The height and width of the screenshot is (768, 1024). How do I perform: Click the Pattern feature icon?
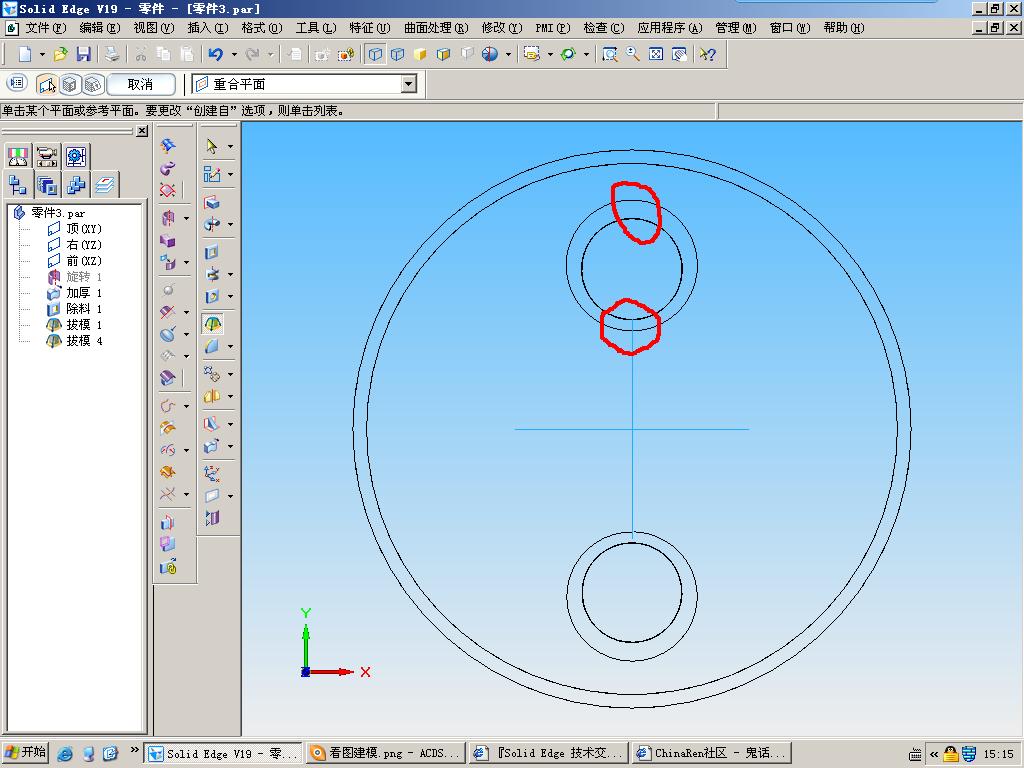point(211,374)
